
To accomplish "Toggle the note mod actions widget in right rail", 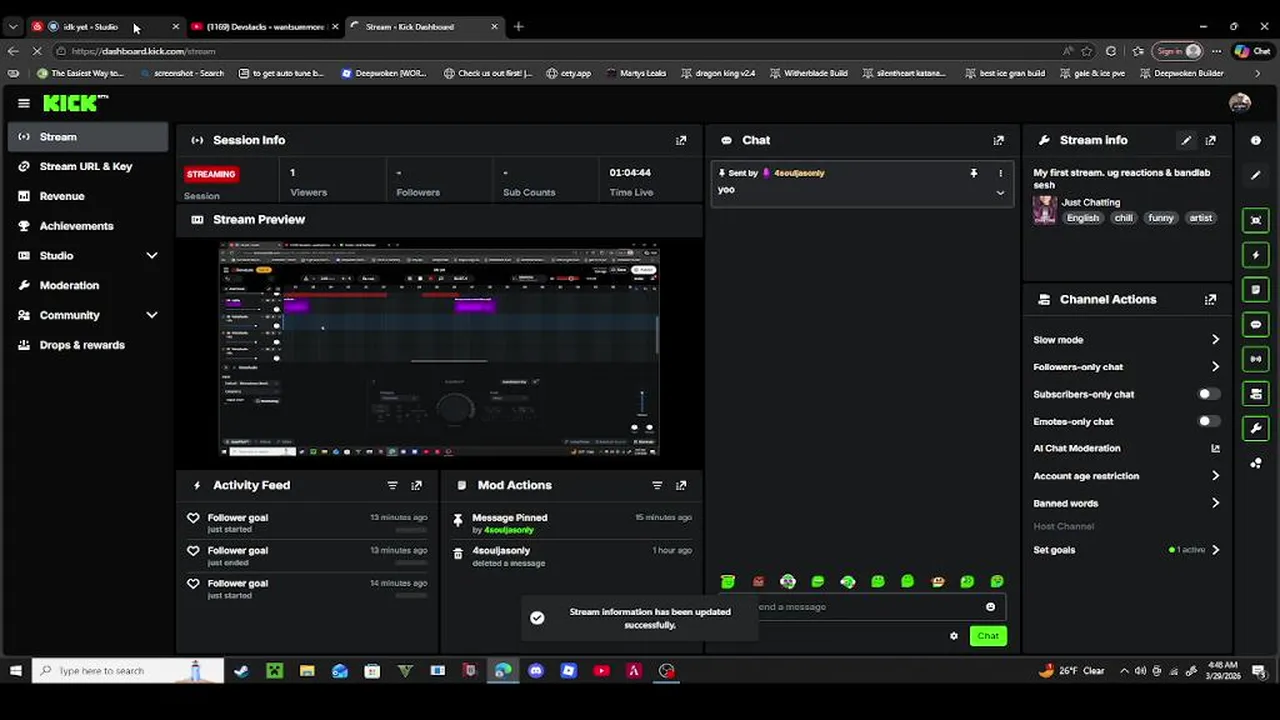I will point(1256,290).
